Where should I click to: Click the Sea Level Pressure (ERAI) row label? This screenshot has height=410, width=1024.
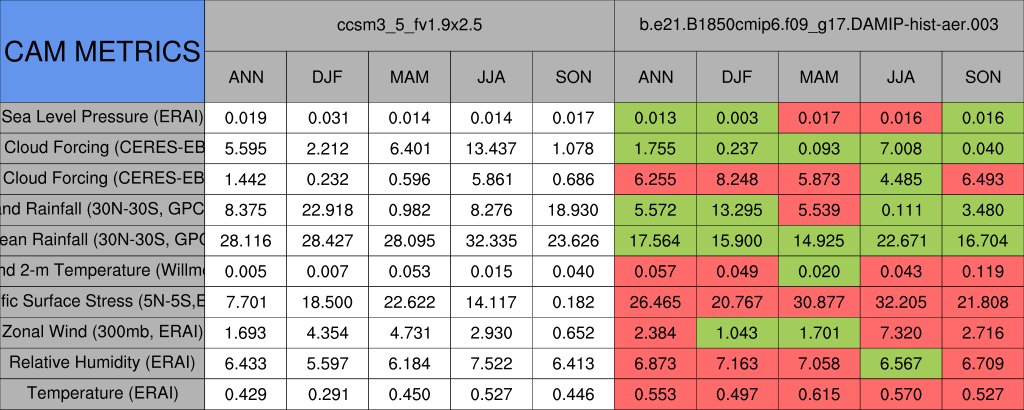(102, 117)
